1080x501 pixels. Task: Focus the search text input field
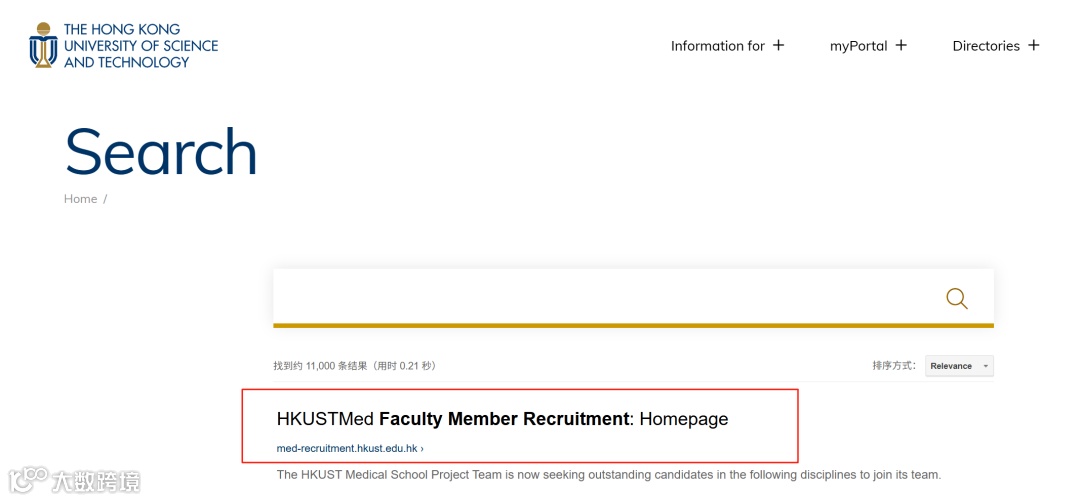point(600,297)
